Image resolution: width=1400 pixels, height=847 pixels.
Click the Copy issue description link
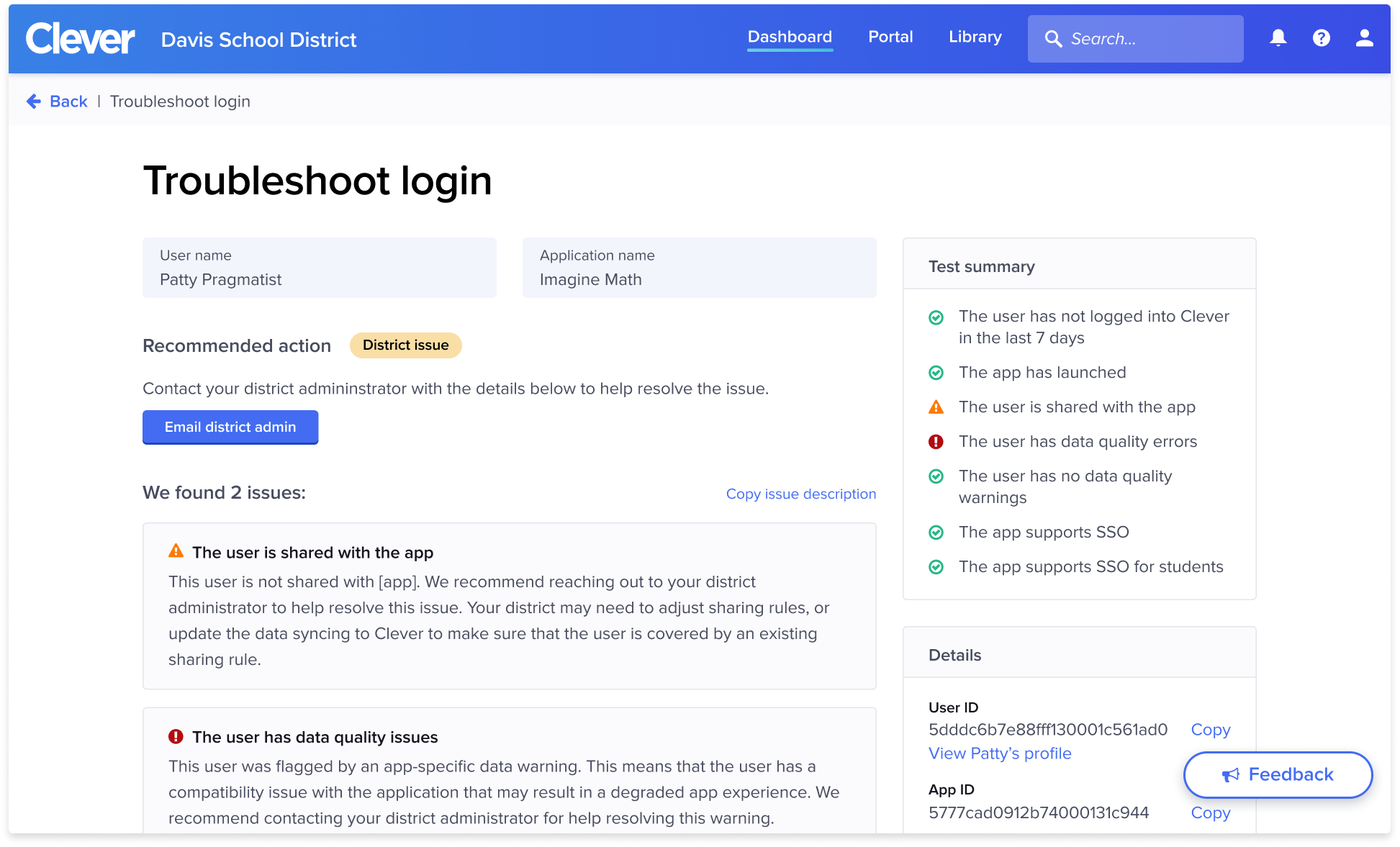800,493
